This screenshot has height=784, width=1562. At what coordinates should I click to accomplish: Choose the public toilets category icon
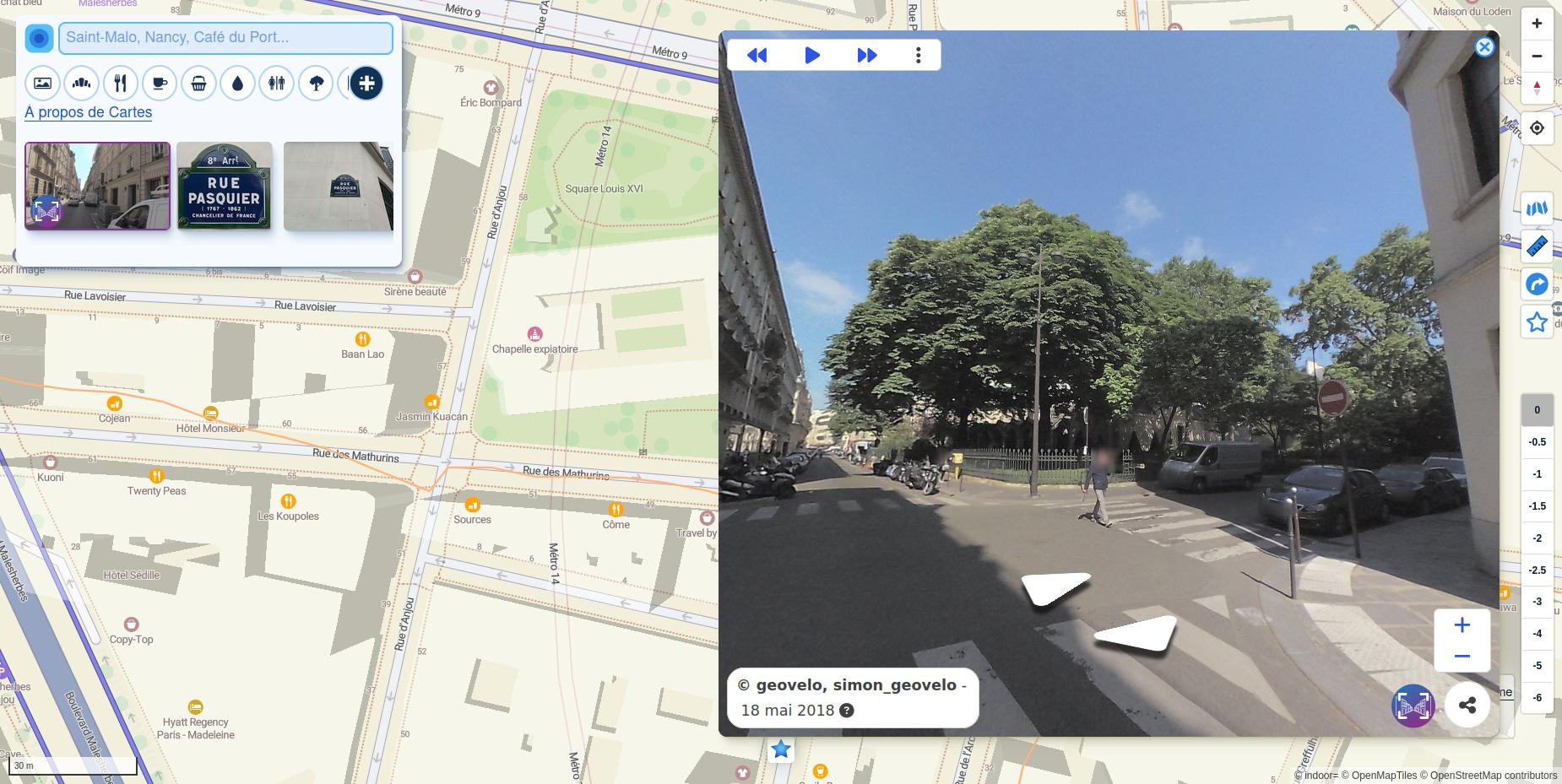tap(276, 83)
